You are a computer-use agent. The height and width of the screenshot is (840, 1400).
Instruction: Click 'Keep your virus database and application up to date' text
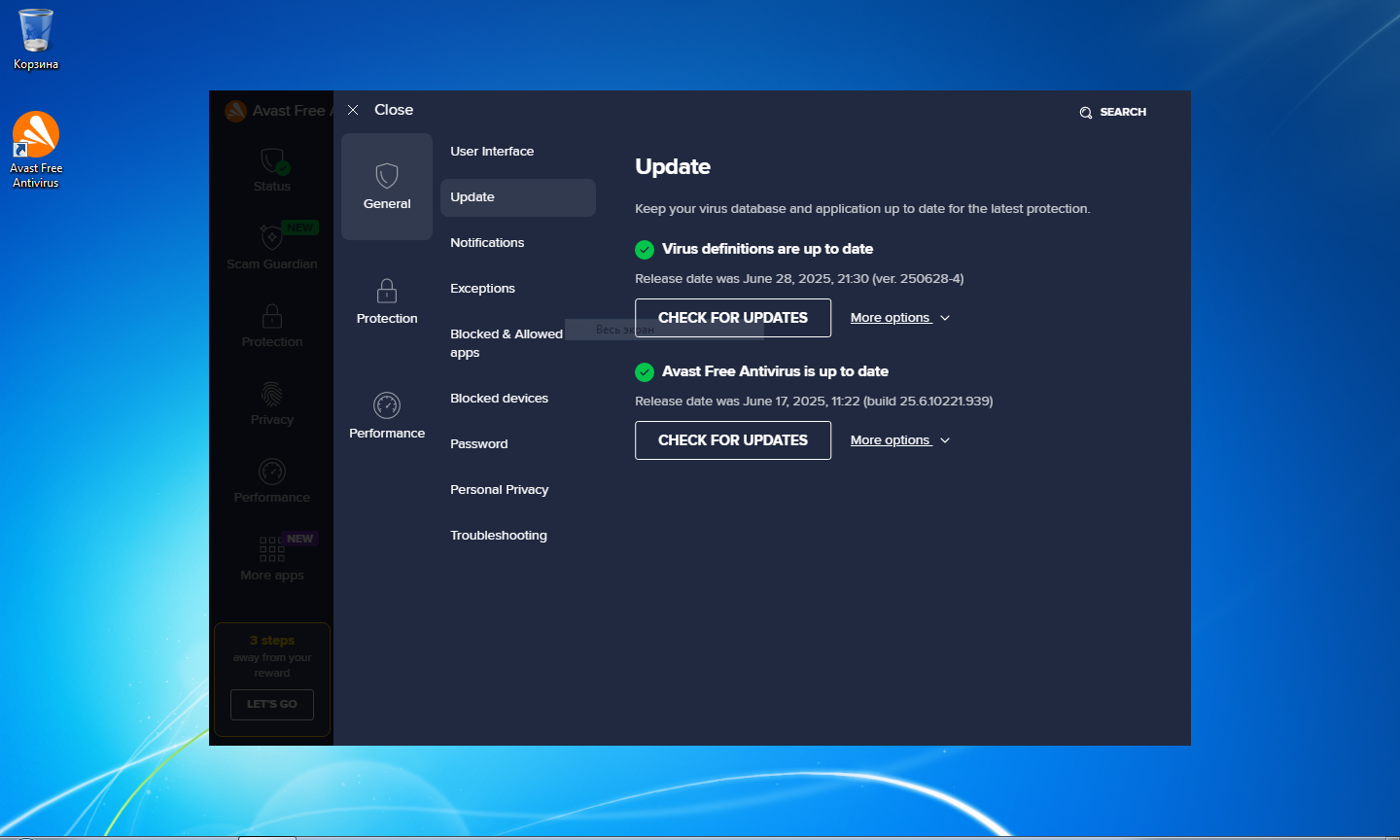pos(862,209)
